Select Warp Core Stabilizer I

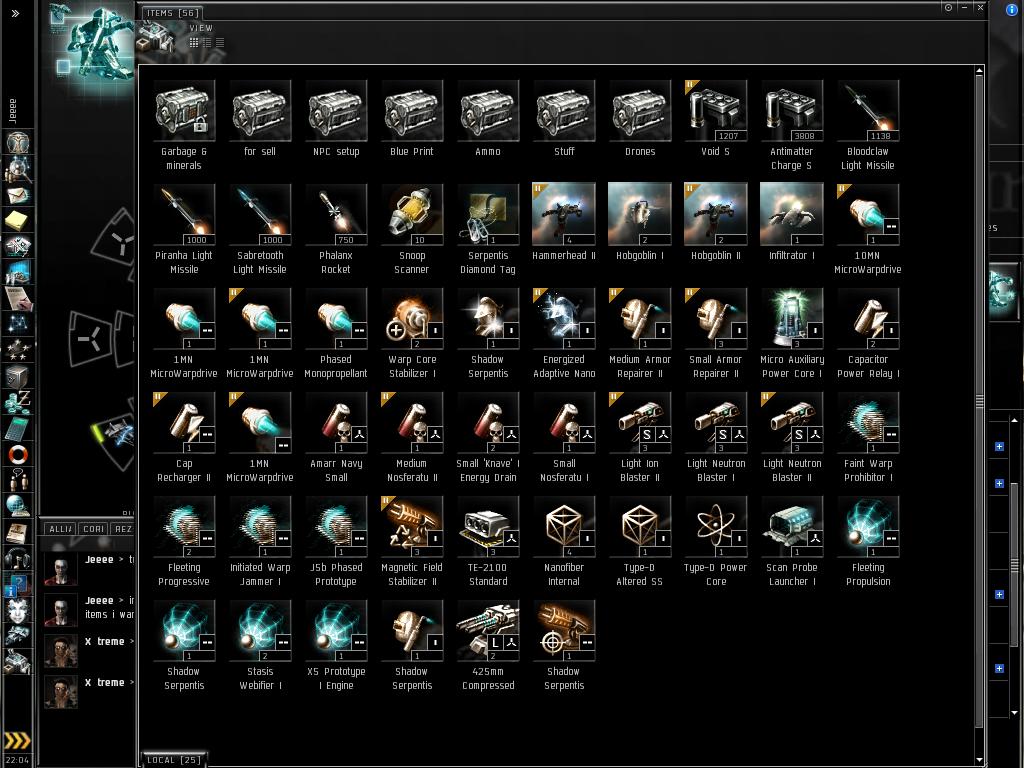click(411, 333)
